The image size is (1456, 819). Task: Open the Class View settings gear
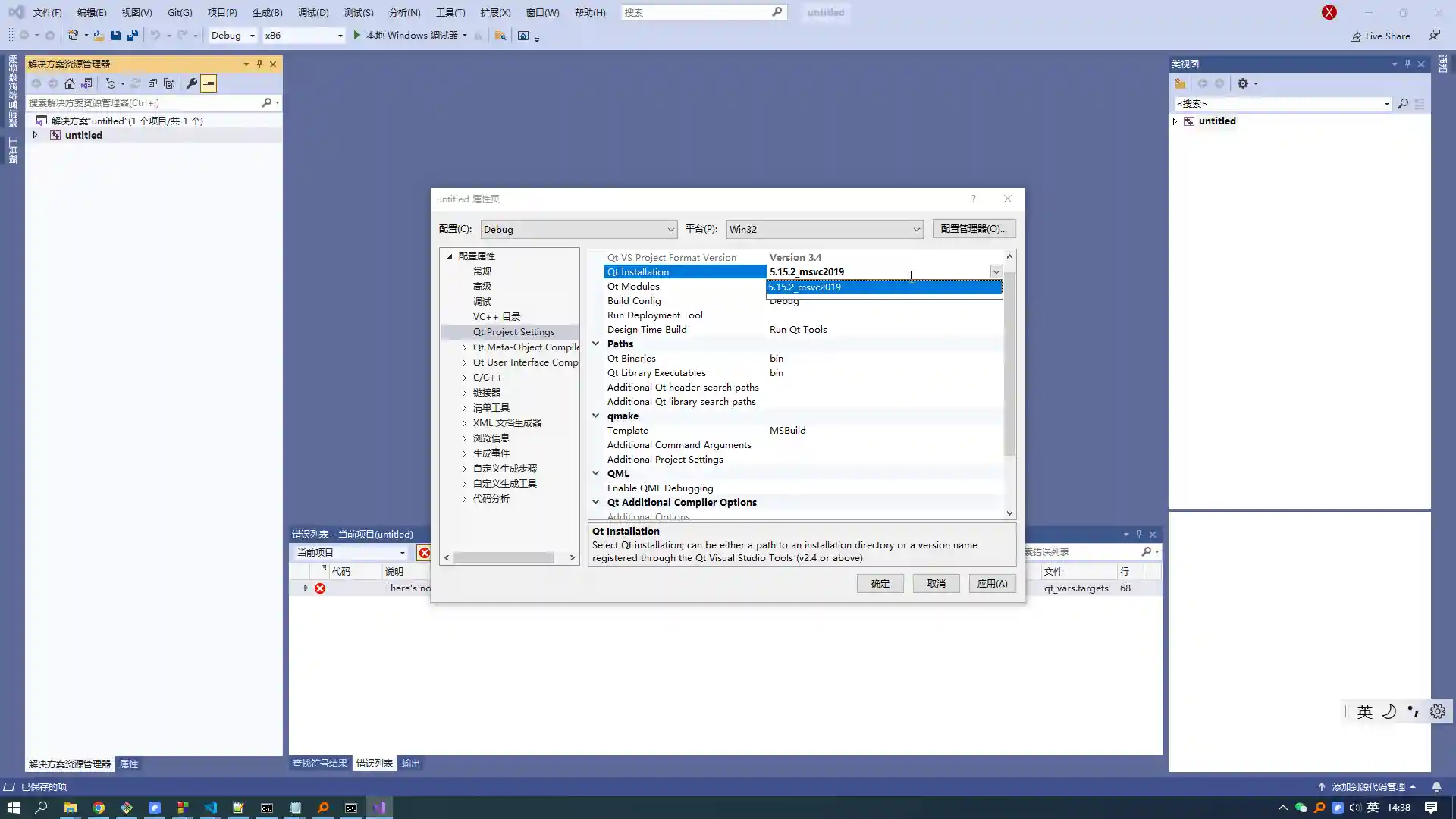click(1243, 83)
